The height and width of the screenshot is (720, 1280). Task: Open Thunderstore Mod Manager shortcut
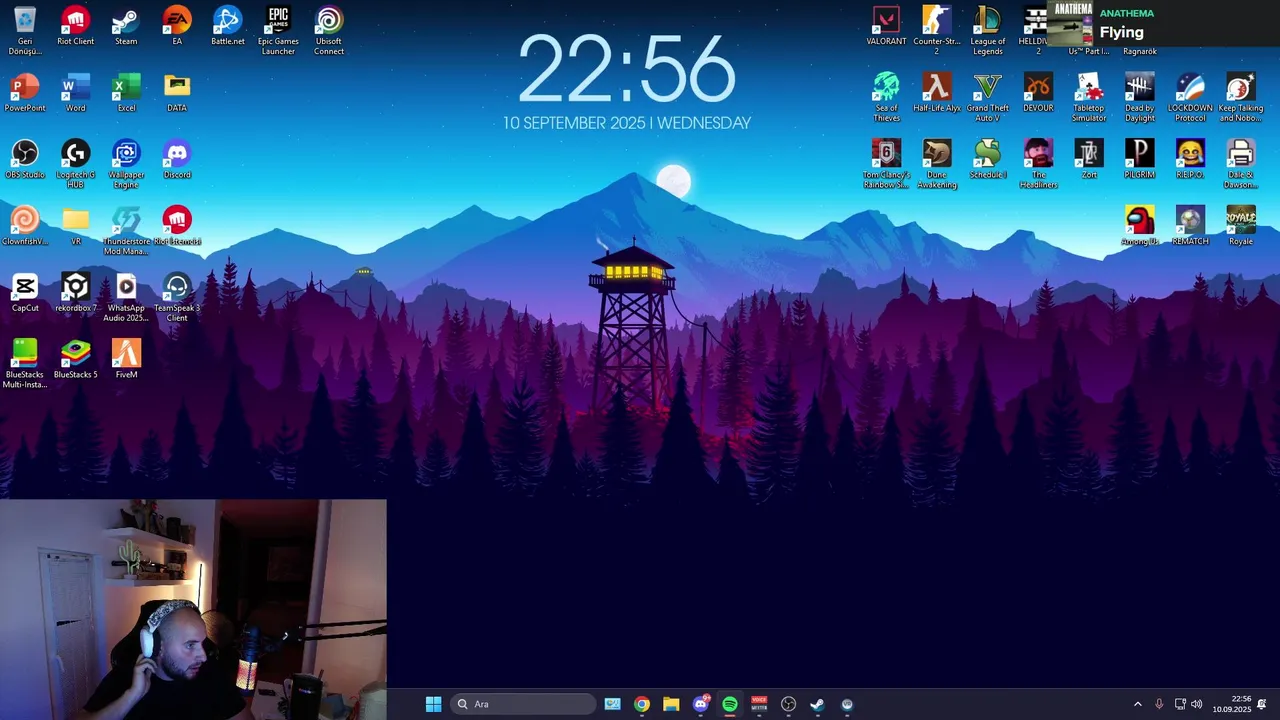tap(126, 231)
